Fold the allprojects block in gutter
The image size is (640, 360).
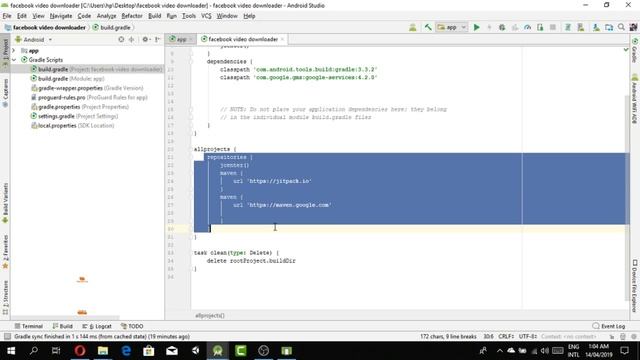click(x=191, y=149)
